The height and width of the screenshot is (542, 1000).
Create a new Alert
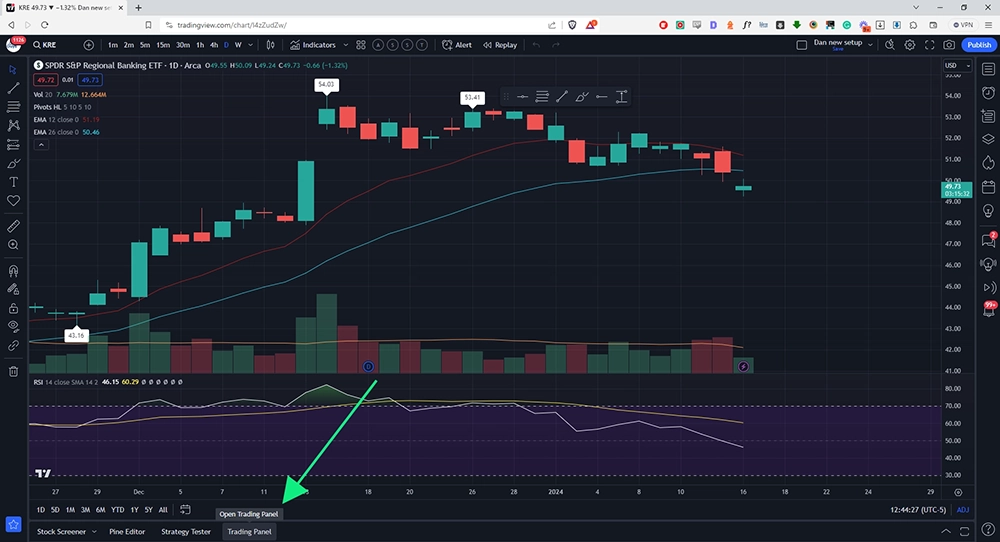click(457, 45)
